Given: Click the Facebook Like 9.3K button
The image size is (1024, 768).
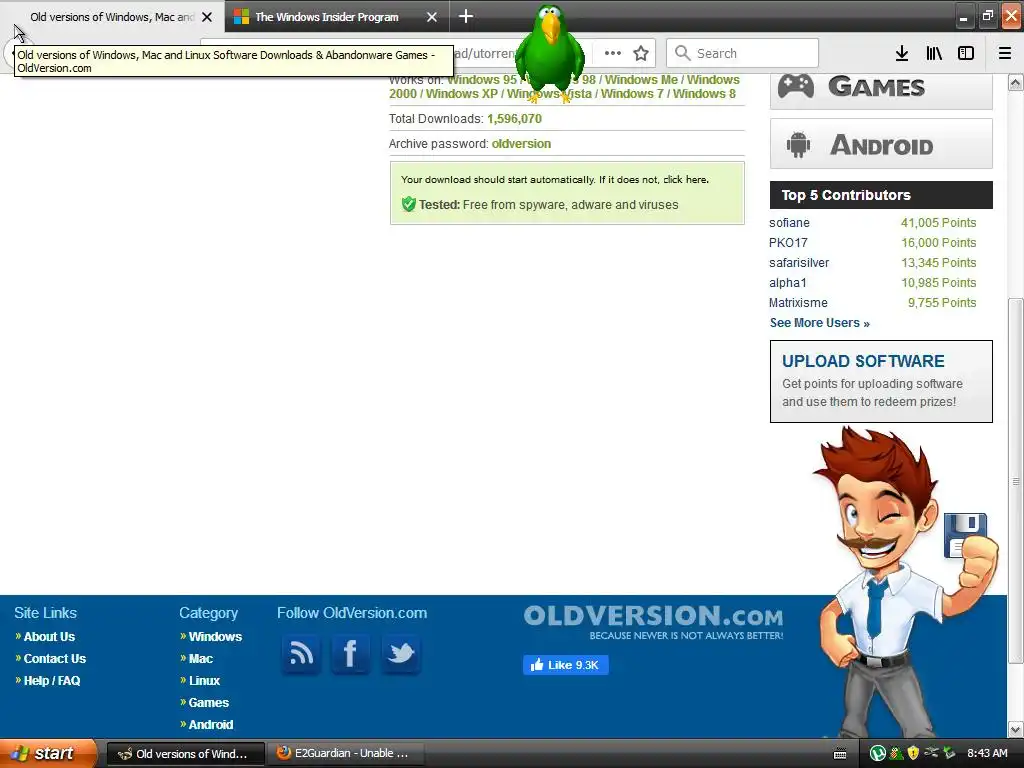Looking at the screenshot, I should pyautogui.click(x=566, y=665).
